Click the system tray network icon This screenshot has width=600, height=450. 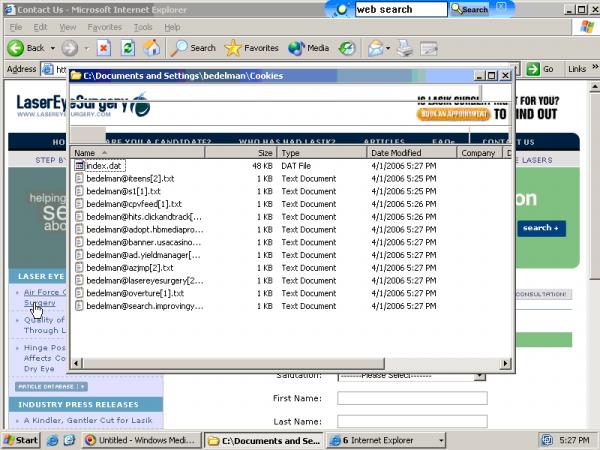pyautogui.click(x=548, y=440)
